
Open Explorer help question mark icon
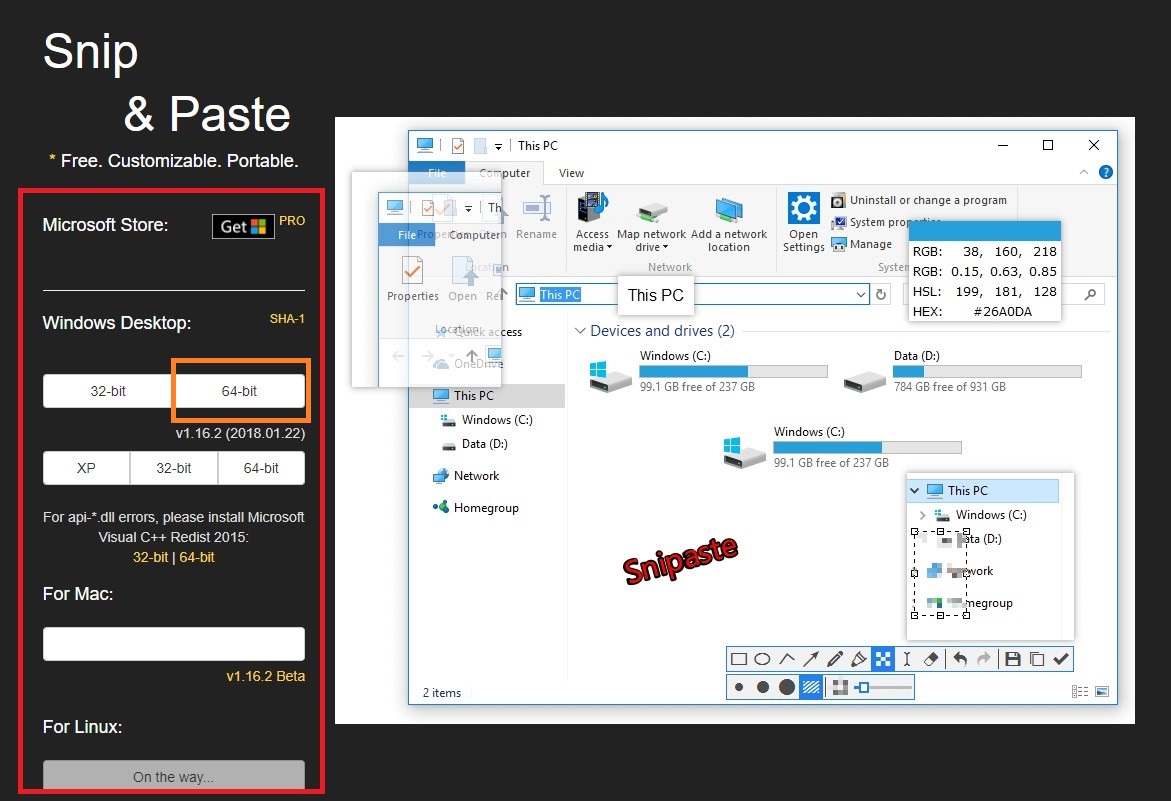tap(1106, 172)
